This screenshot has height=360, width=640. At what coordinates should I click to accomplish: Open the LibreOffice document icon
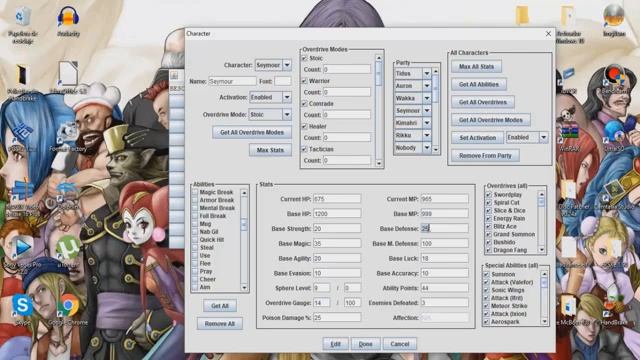click(68, 78)
